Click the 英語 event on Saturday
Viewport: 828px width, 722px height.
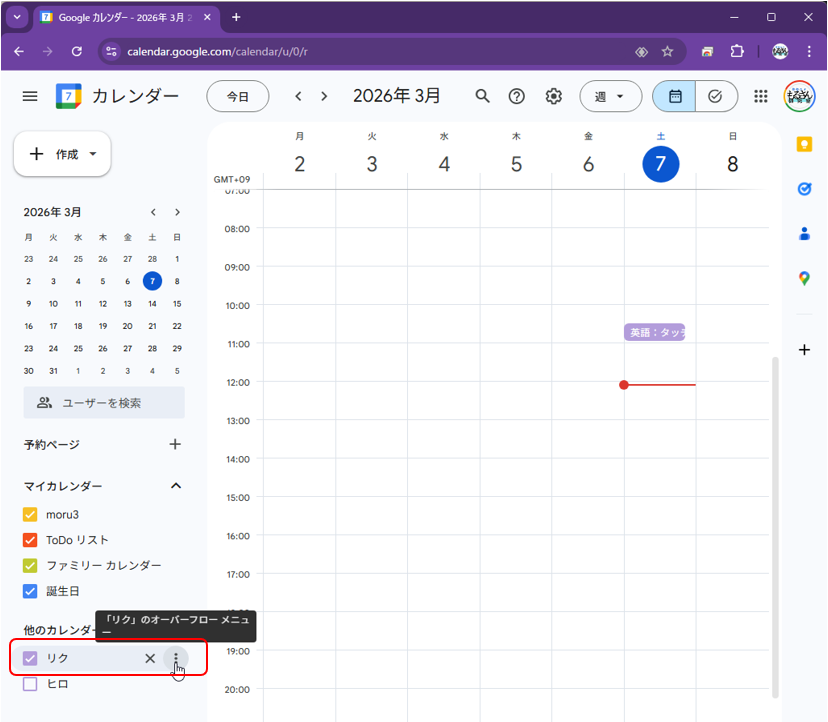654,332
